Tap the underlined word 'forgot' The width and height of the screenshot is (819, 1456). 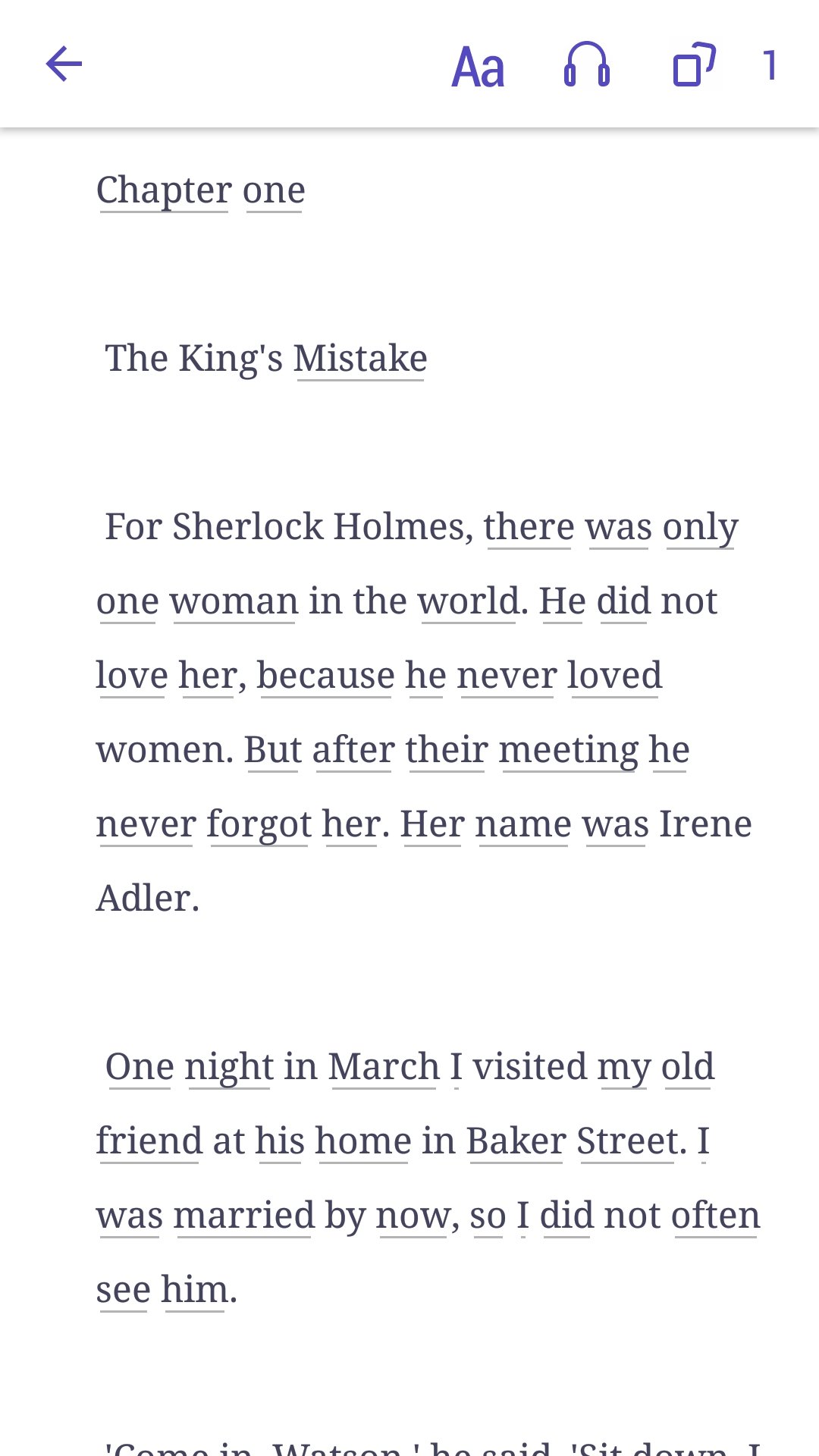(259, 825)
